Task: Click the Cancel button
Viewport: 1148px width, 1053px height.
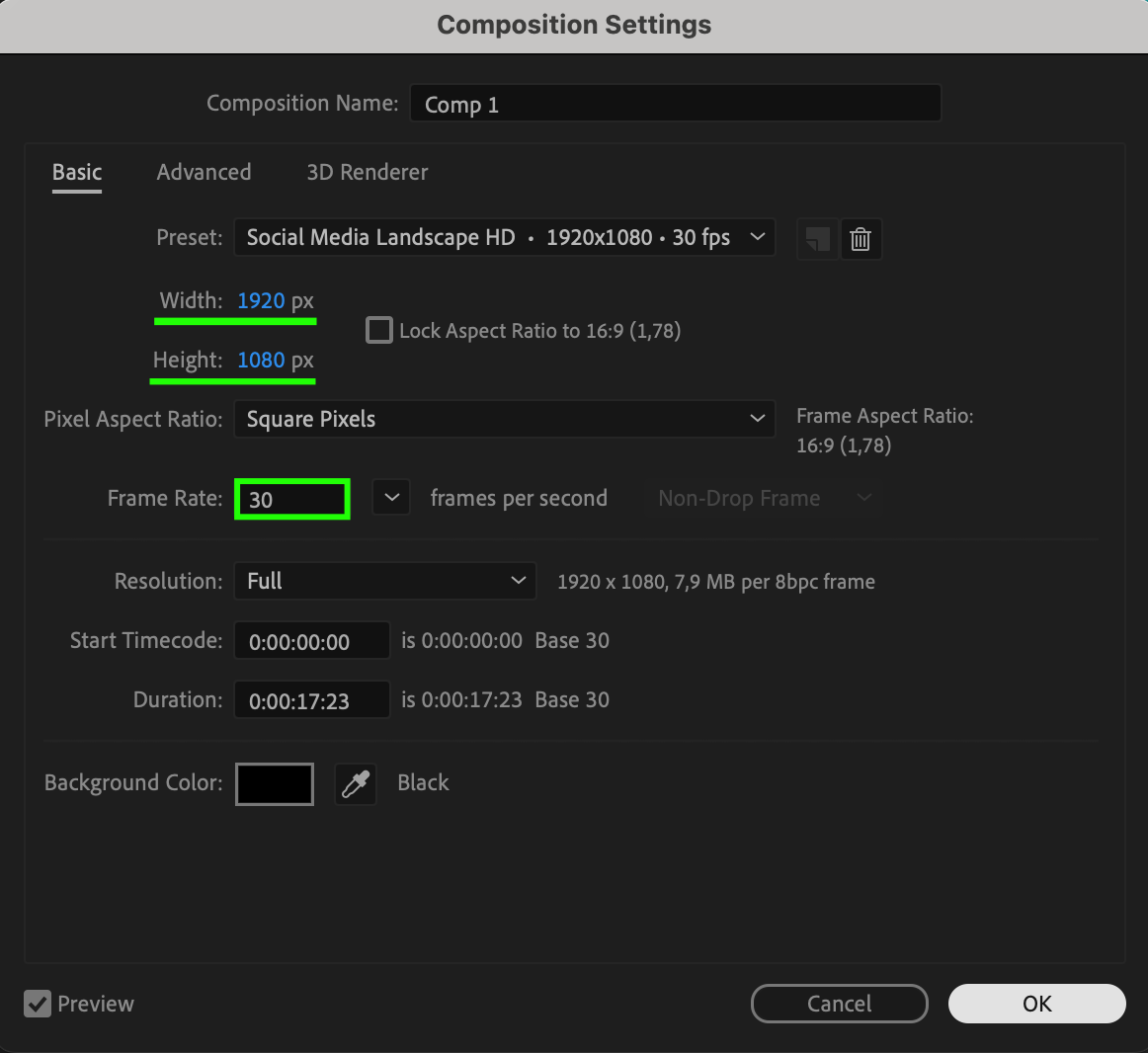Action: 839,1004
